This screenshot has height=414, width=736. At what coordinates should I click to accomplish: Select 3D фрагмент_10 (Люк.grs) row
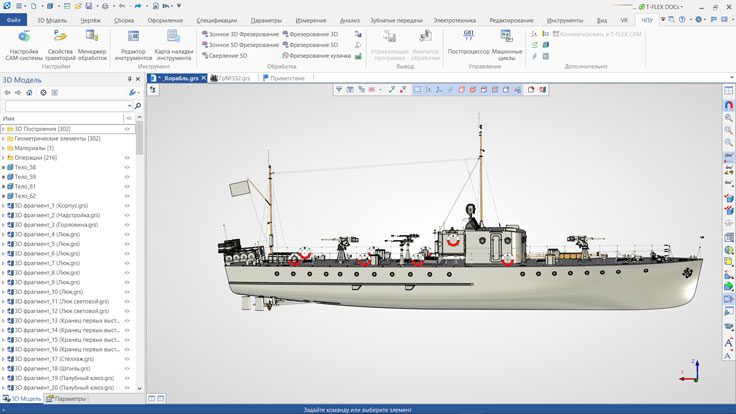tap(68, 292)
